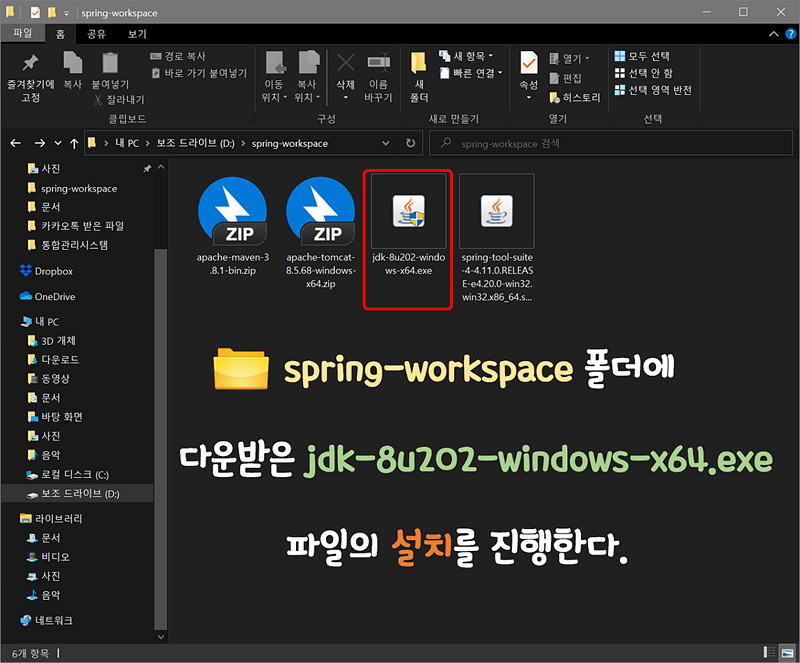Screen dimensions: 800x663
Task: Select the spring-tool-suite-4 file
Action: click(x=497, y=239)
